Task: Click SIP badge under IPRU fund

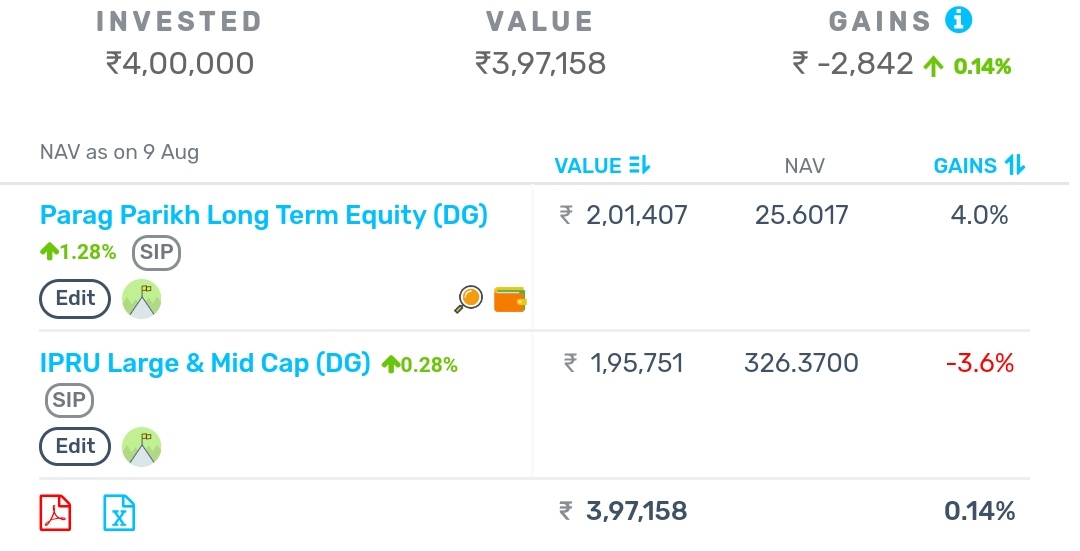Action: [x=69, y=401]
